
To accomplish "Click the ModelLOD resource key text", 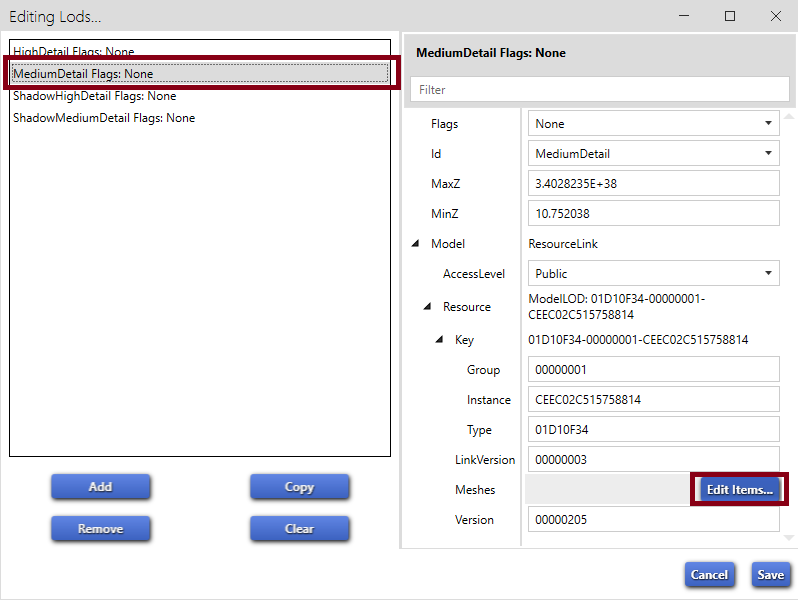I will tap(616, 306).
